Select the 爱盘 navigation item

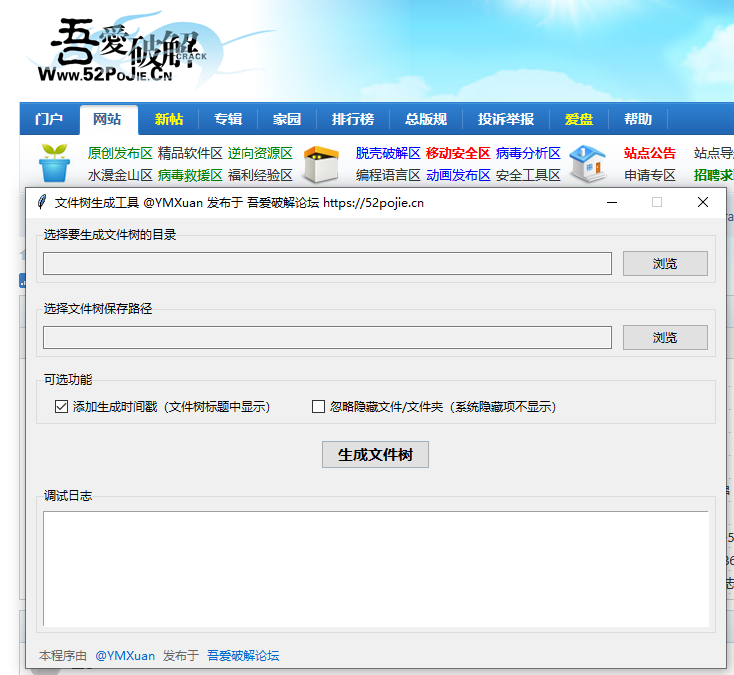tap(578, 119)
